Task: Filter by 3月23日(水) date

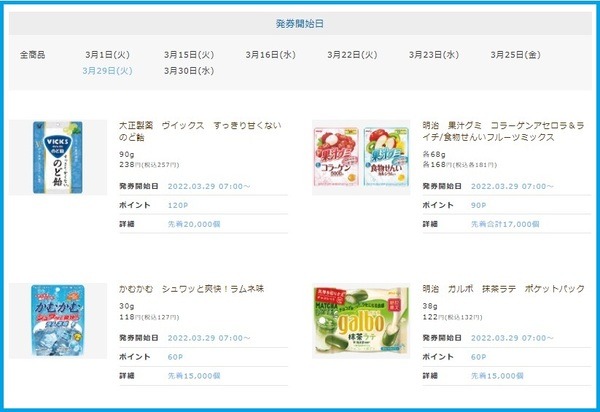Action: (x=434, y=55)
